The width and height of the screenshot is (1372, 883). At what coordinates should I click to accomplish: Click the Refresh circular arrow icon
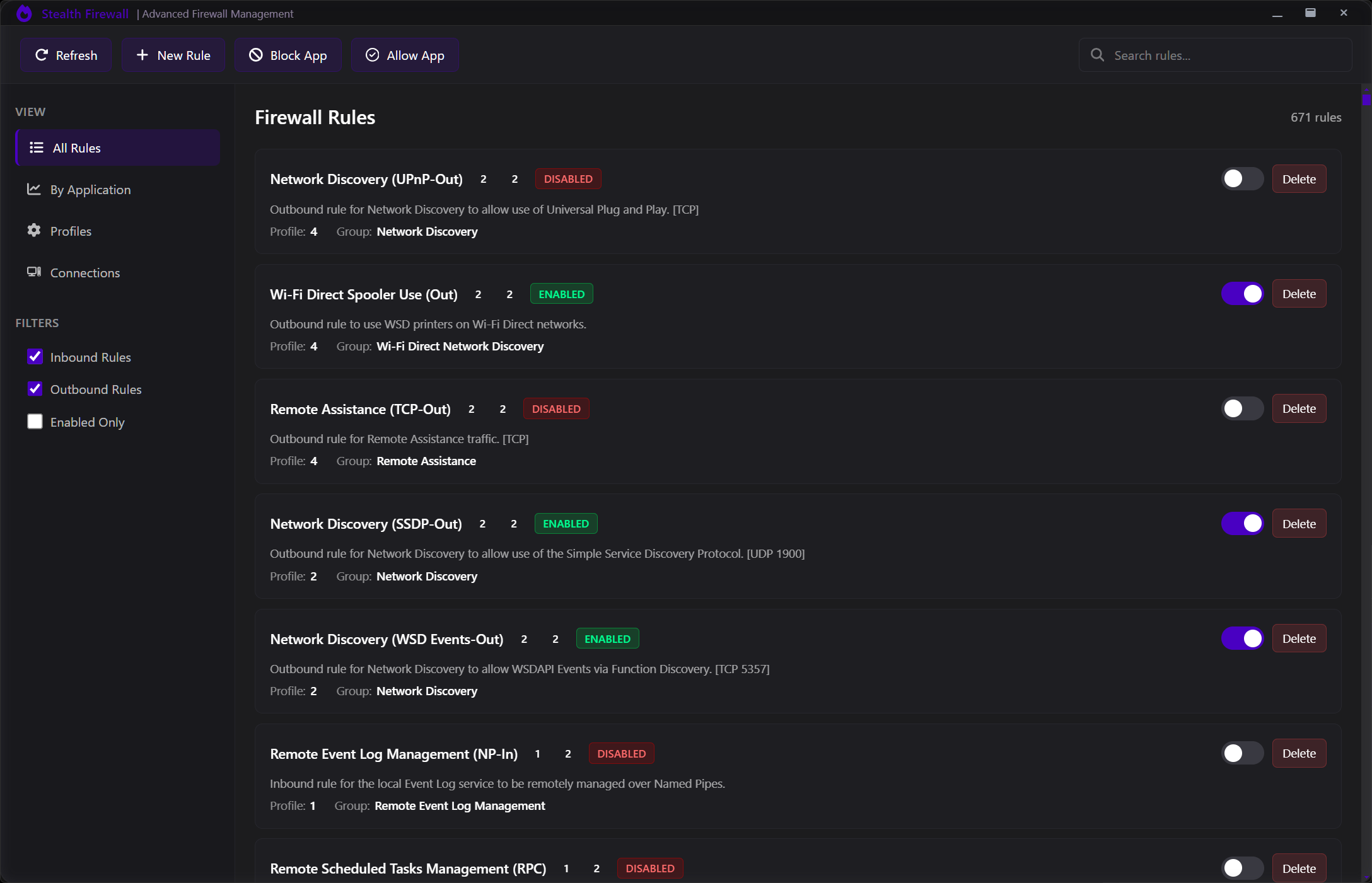[42, 55]
